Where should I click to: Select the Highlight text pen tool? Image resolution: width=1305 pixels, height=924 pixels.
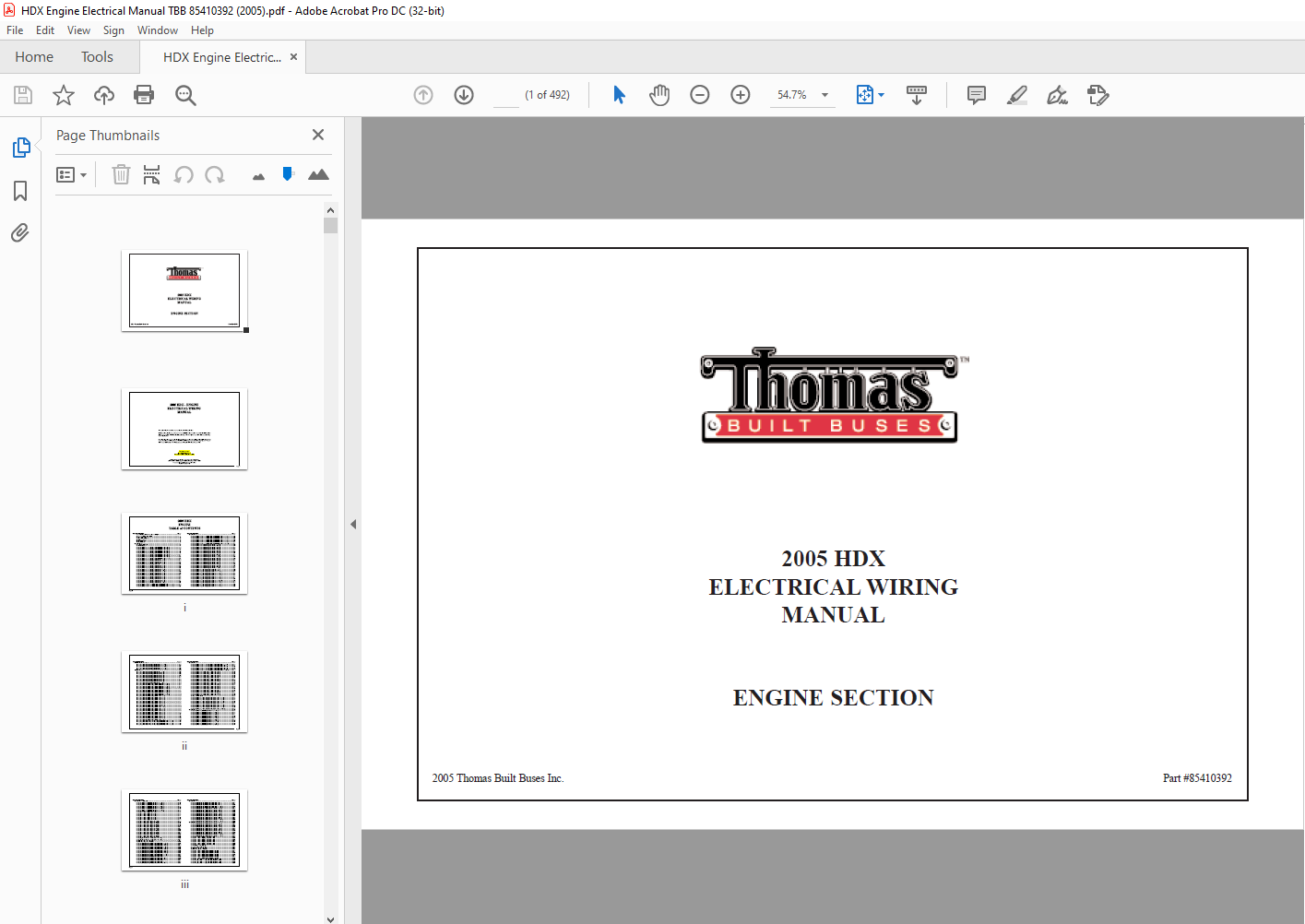tap(1017, 95)
